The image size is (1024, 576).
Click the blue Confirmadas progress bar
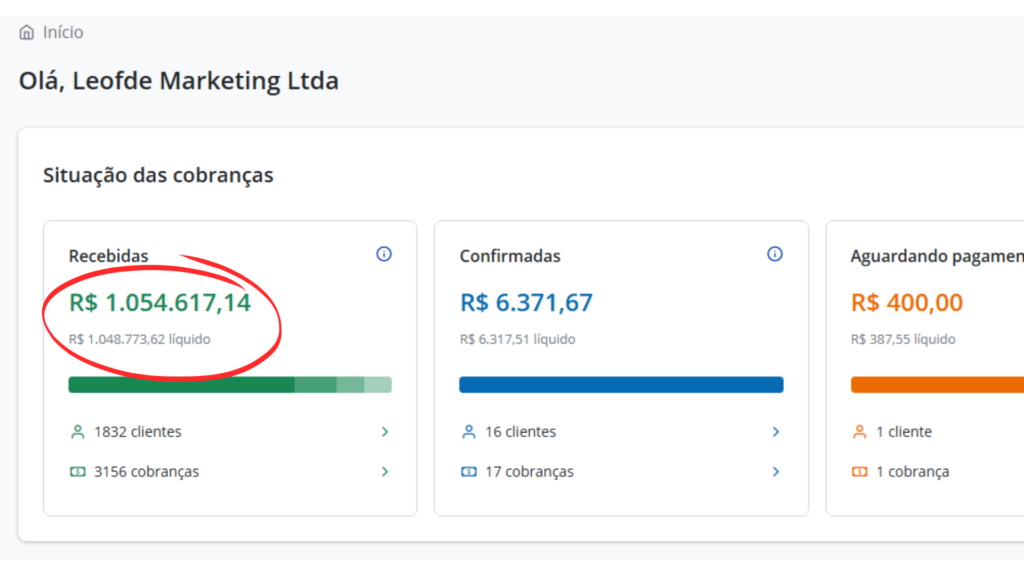click(x=621, y=385)
